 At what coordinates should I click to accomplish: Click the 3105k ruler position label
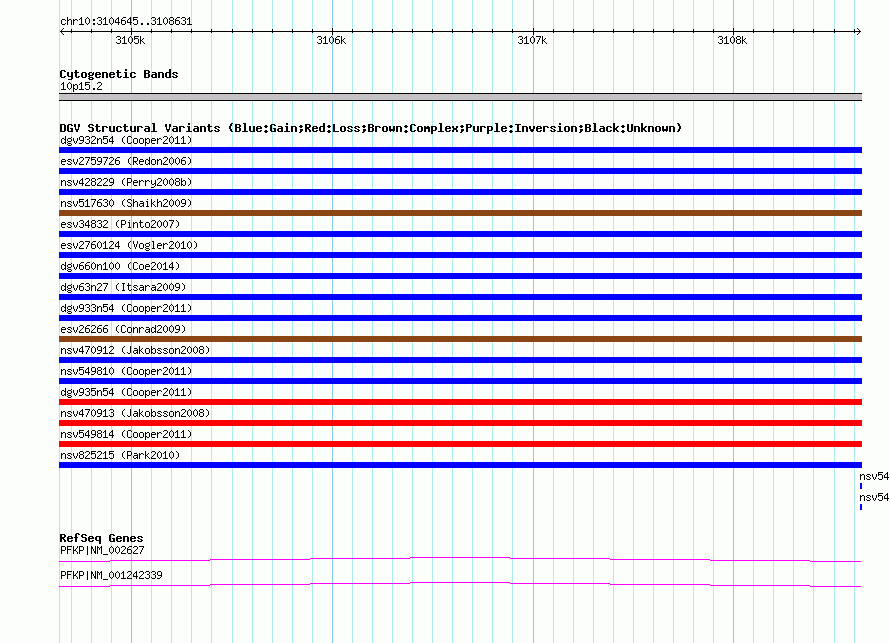pos(130,40)
